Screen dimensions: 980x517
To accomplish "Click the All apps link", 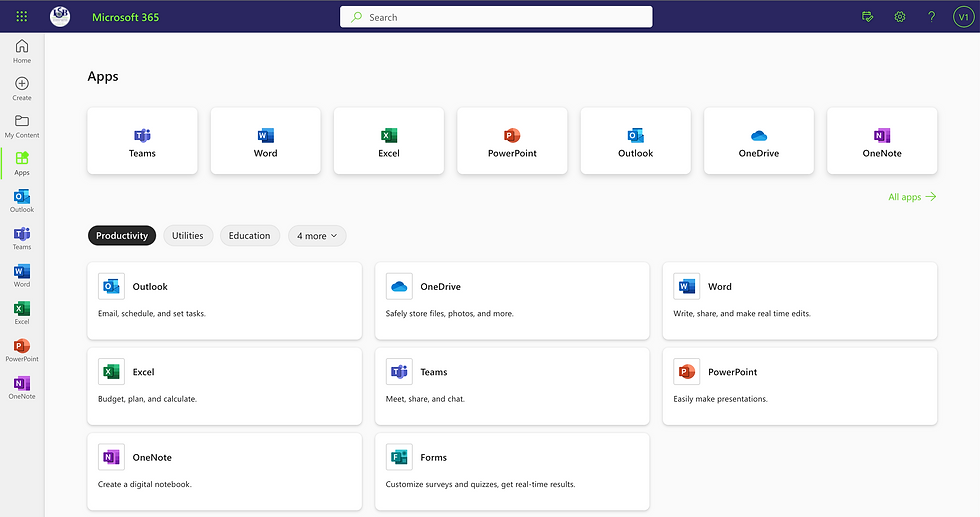I will tap(912, 197).
